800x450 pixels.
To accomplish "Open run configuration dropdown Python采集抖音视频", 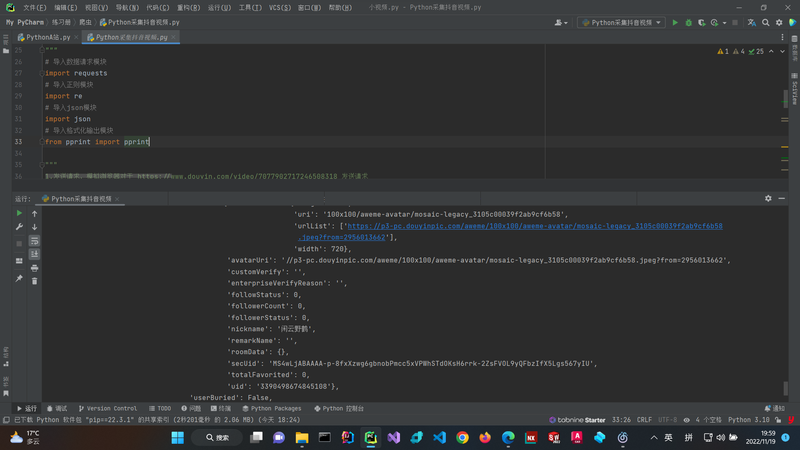I will point(621,22).
